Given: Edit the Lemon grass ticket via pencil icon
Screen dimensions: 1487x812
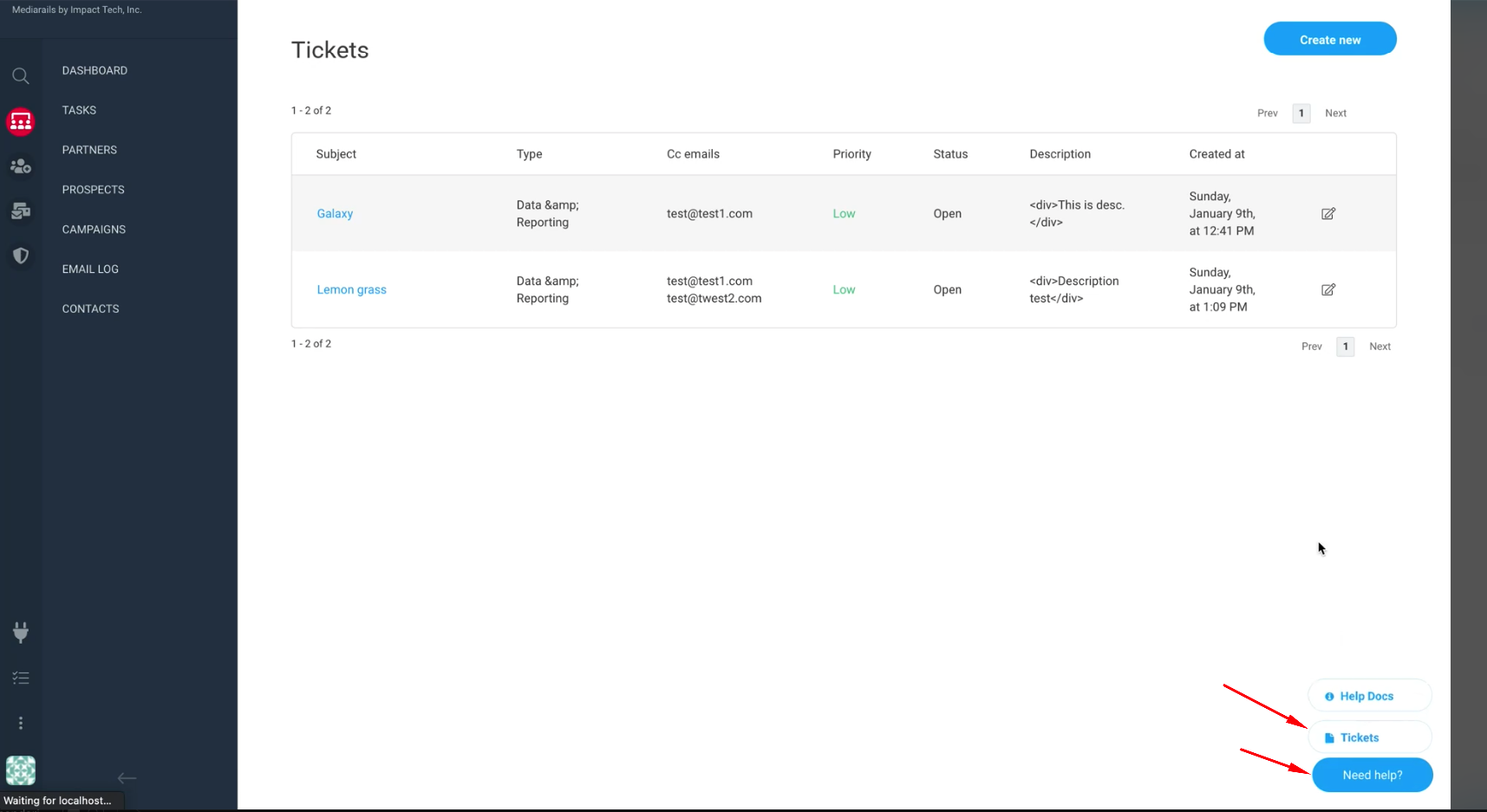Looking at the screenshot, I should (x=1327, y=289).
